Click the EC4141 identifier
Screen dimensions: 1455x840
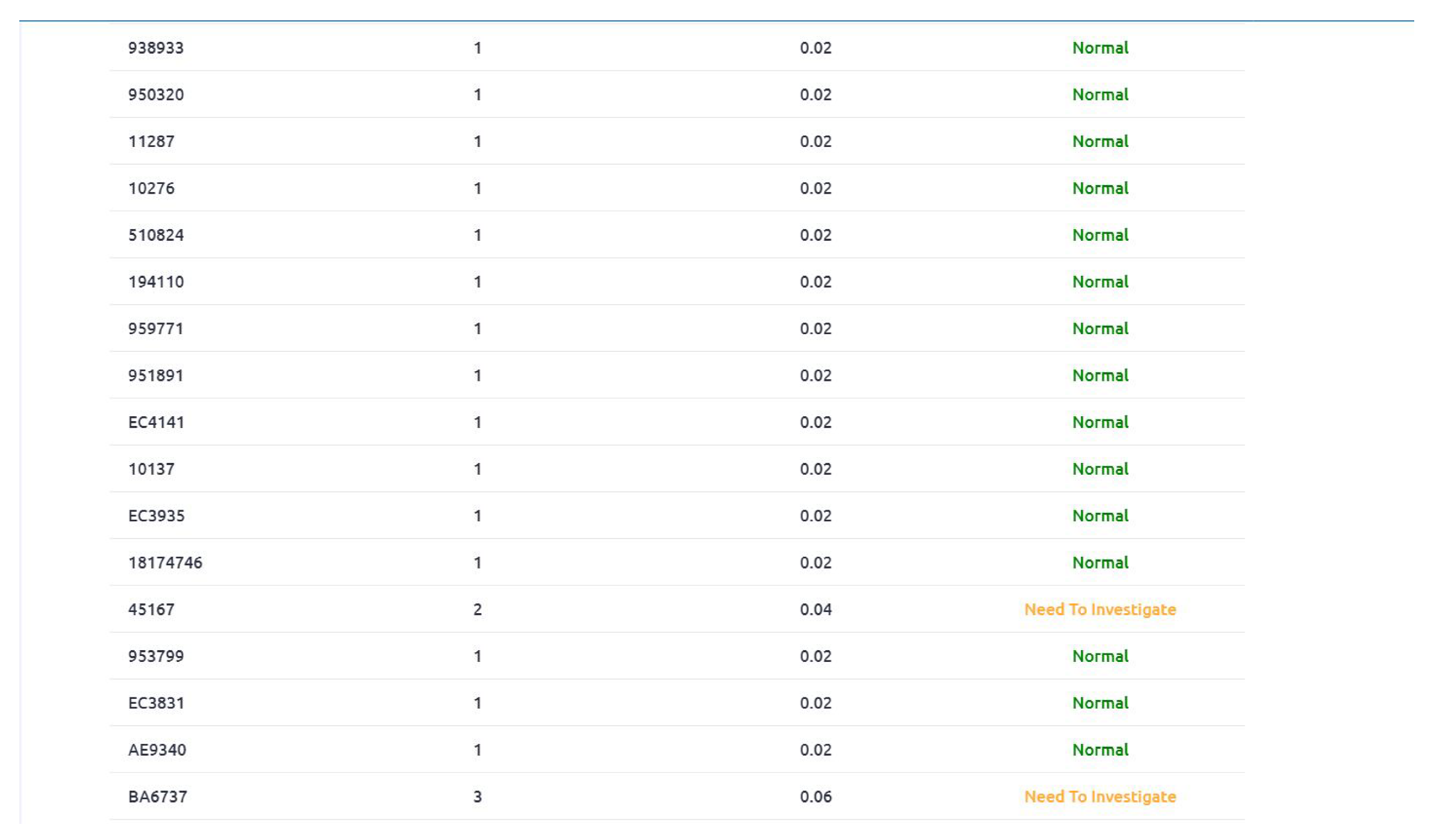[x=156, y=422]
